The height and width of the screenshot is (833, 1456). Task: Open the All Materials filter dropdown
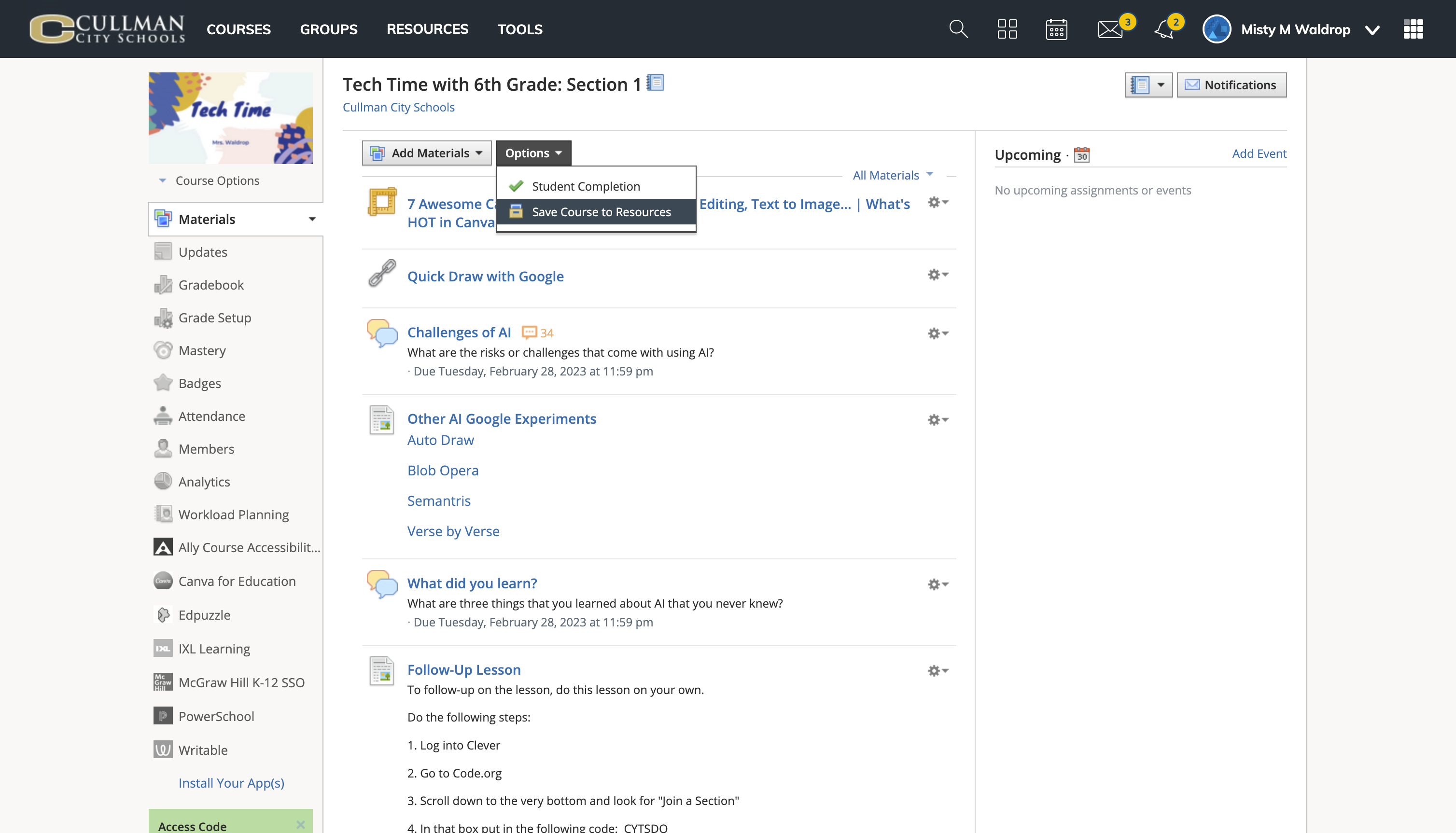click(893, 175)
